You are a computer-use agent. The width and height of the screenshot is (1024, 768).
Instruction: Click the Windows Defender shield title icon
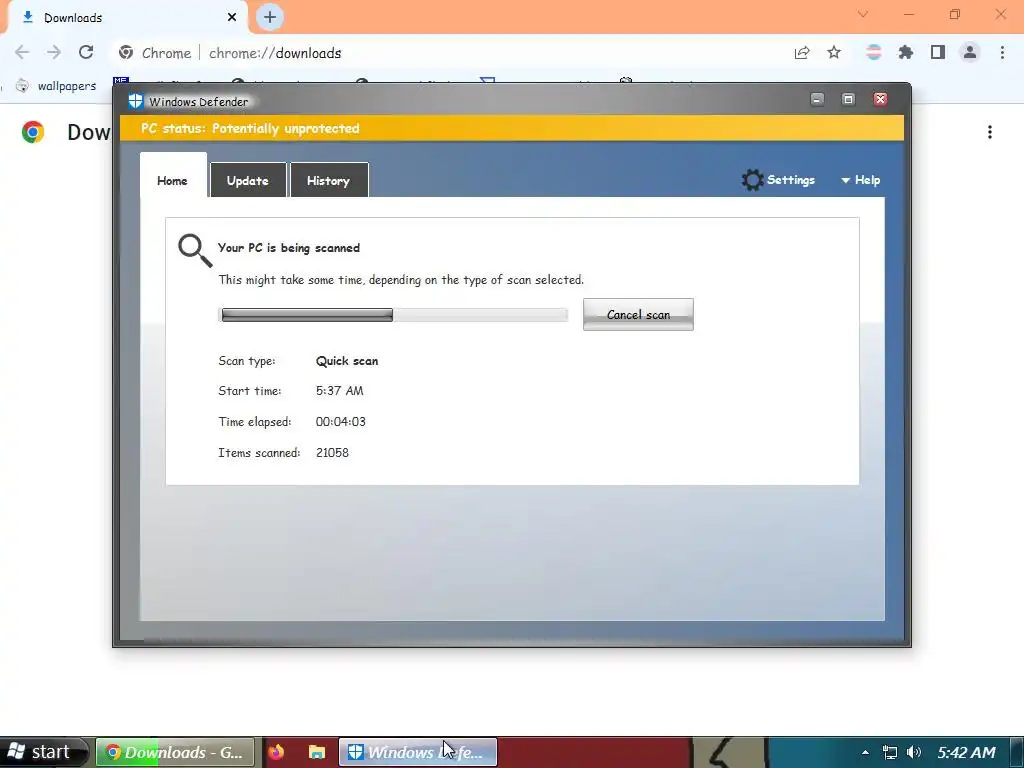(x=136, y=101)
